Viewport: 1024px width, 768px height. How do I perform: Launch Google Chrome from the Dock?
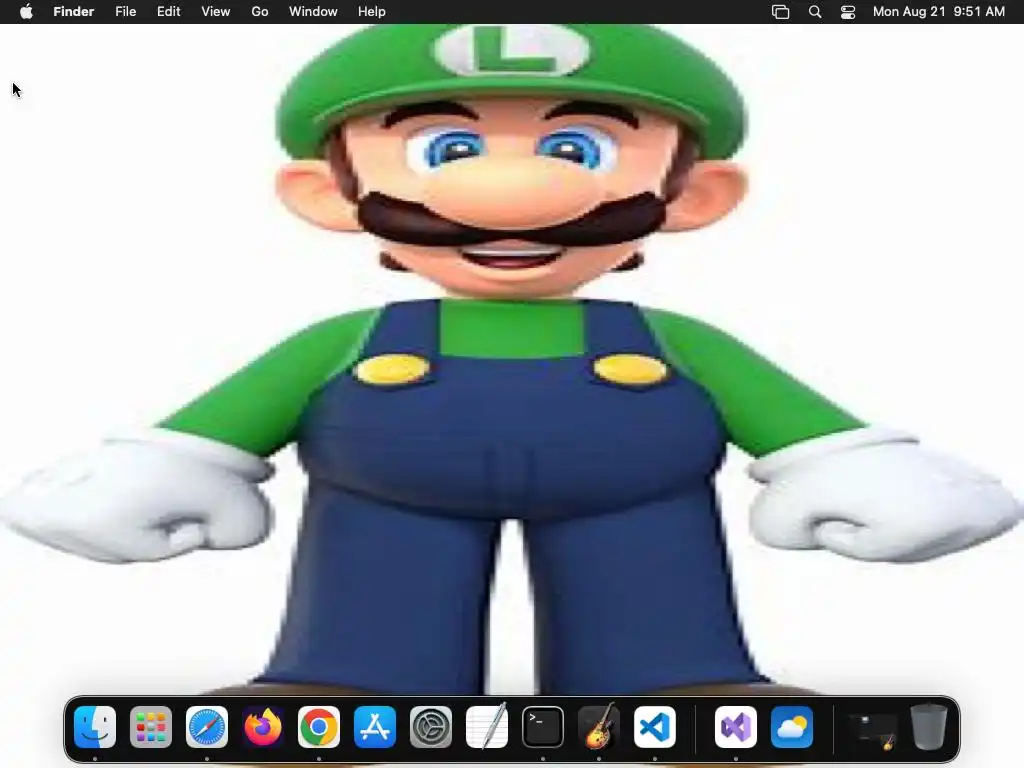tap(319, 727)
